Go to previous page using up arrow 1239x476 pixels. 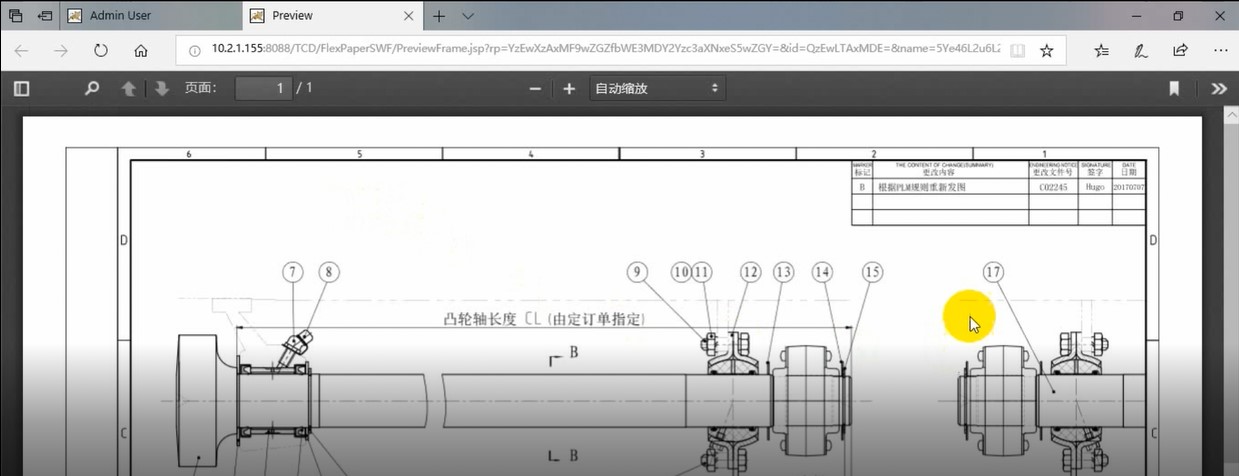128,88
